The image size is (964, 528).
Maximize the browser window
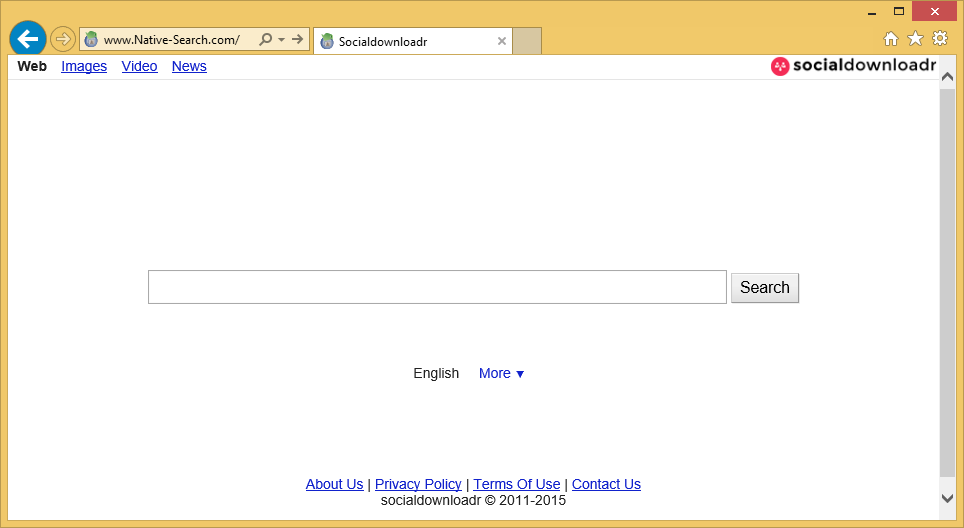coord(899,11)
